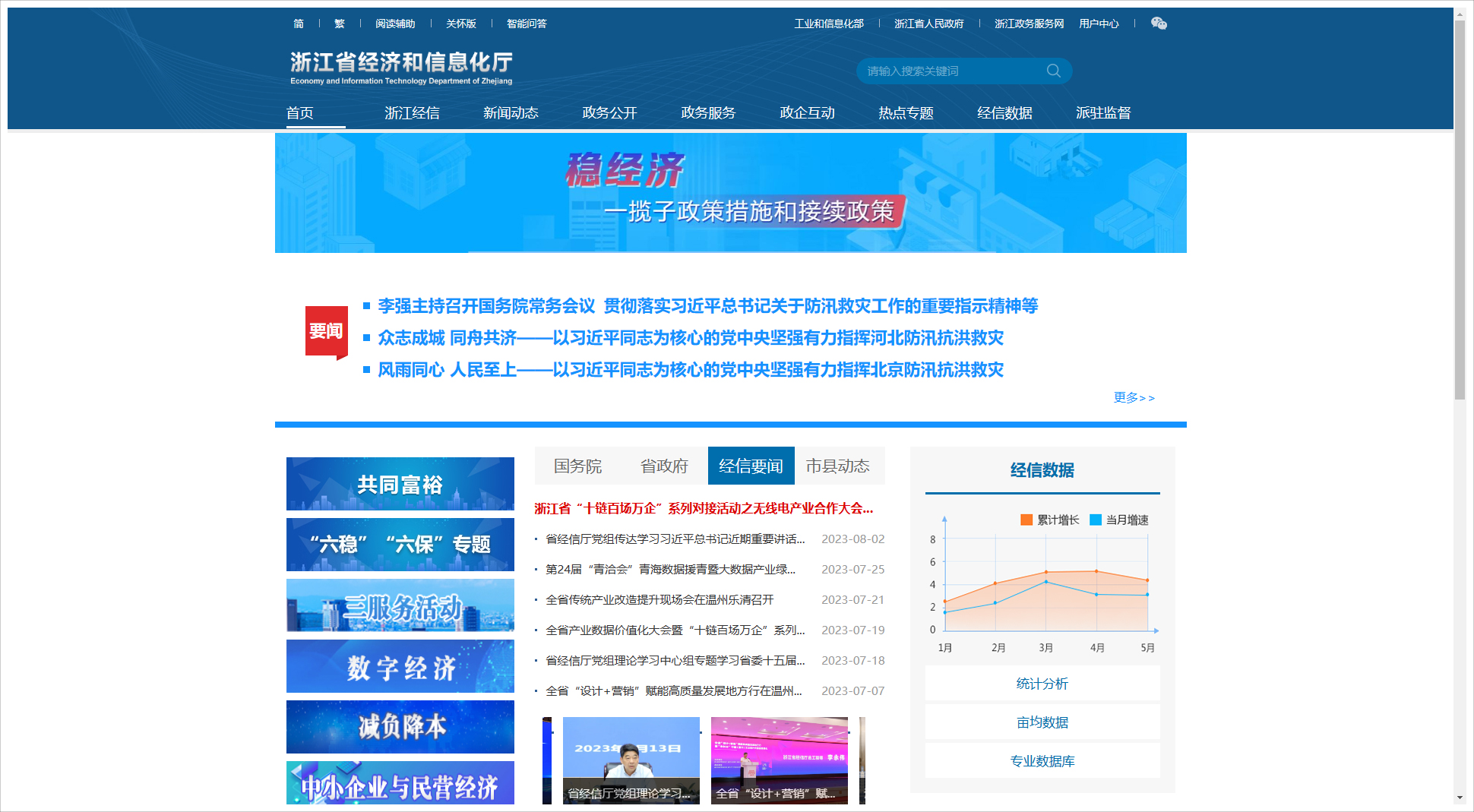The image size is (1474, 812).
Task: Open the 专业数据库 link
Action: pos(1042,761)
